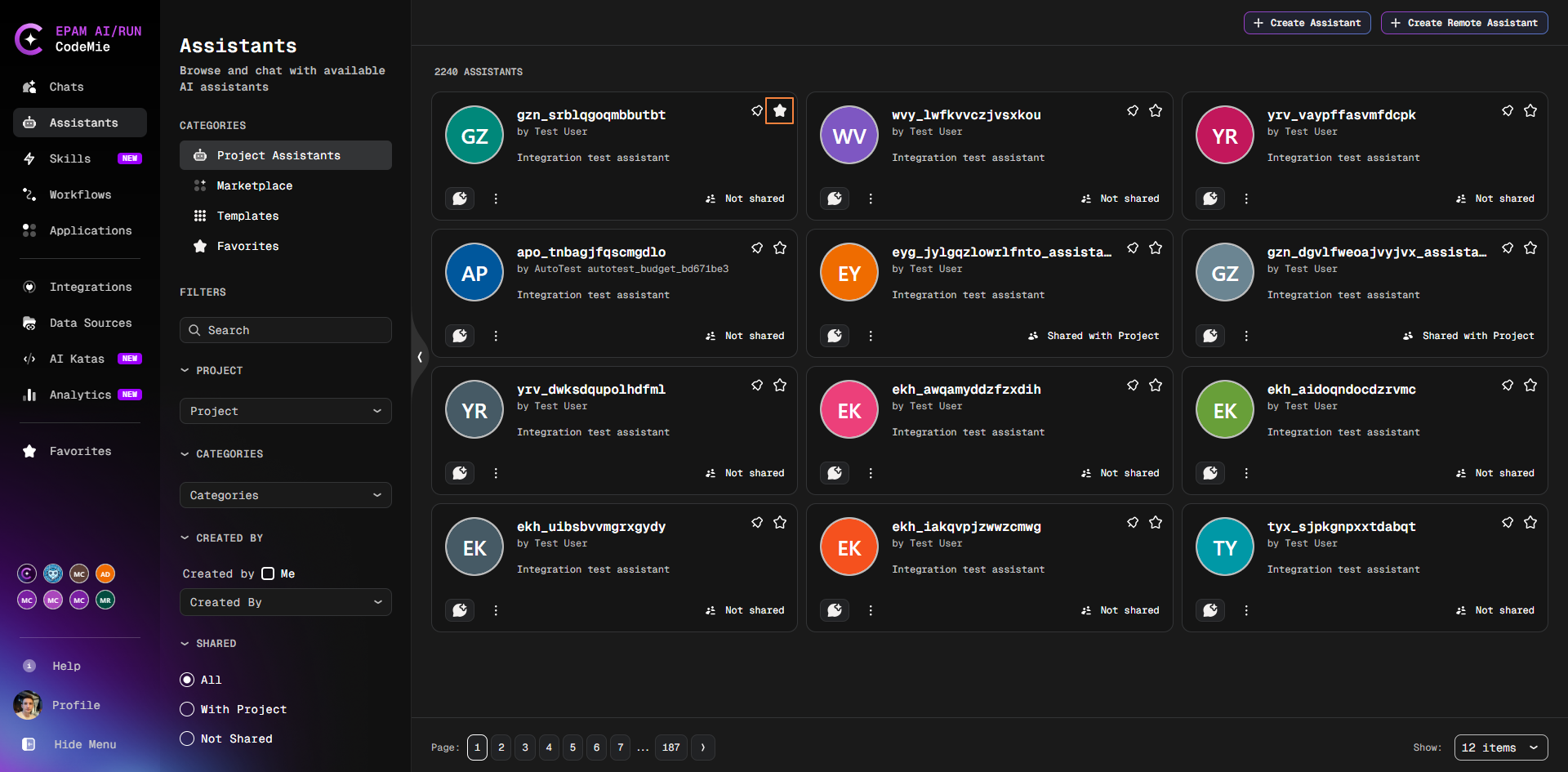Collapse the CATEGORIES filter section

click(221, 454)
